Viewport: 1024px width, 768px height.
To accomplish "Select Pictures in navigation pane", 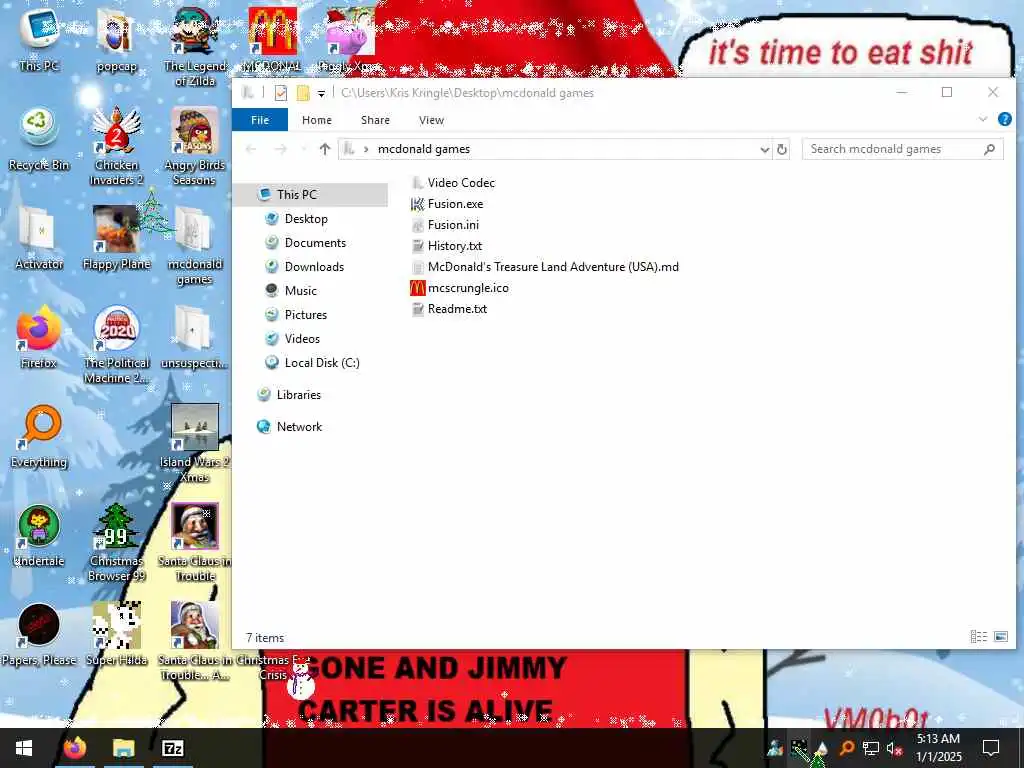I will tap(305, 315).
